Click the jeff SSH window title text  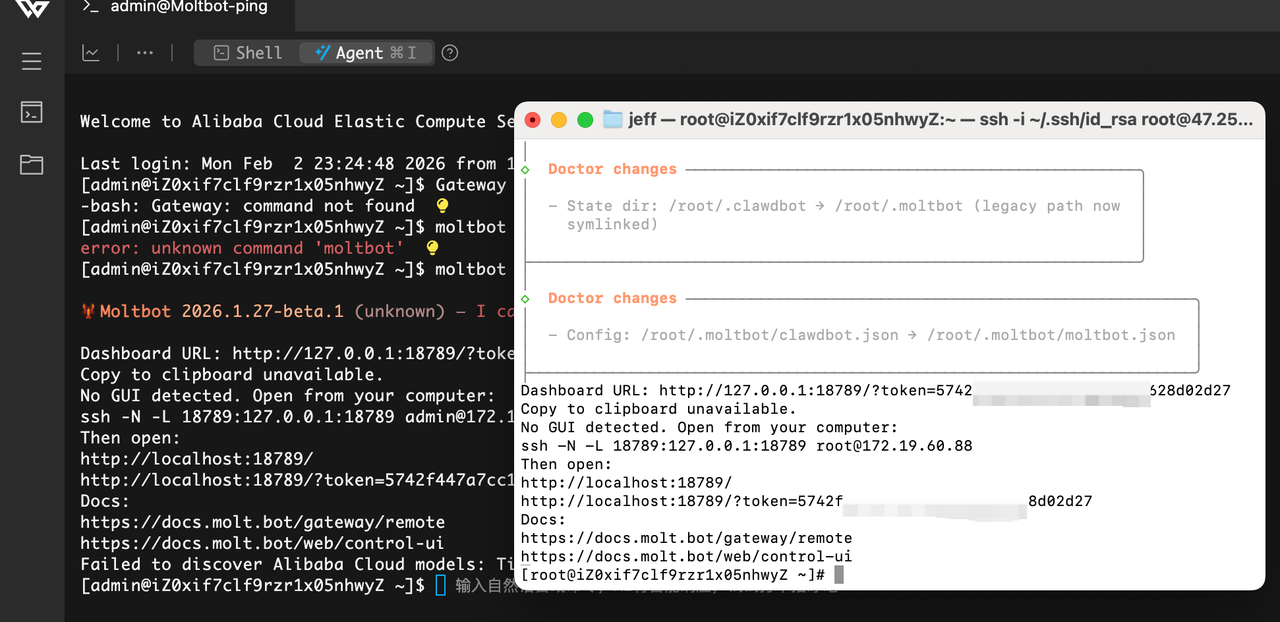[x=940, y=120]
